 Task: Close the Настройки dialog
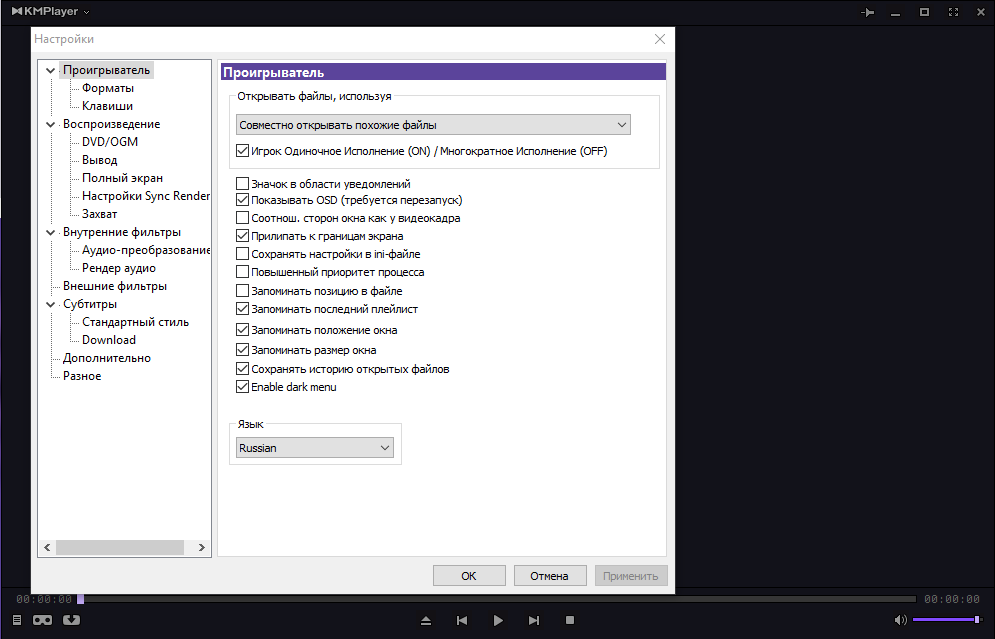(x=660, y=39)
